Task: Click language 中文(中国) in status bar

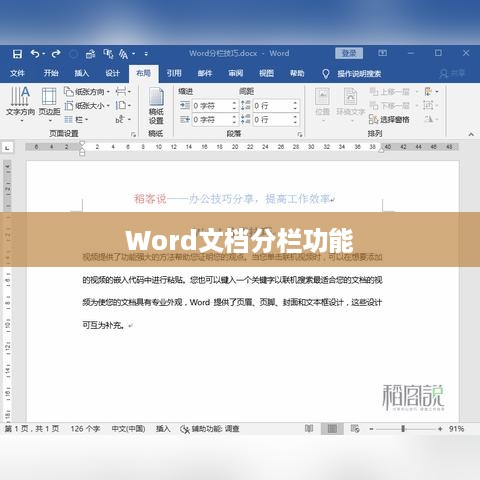Action: click(x=128, y=429)
